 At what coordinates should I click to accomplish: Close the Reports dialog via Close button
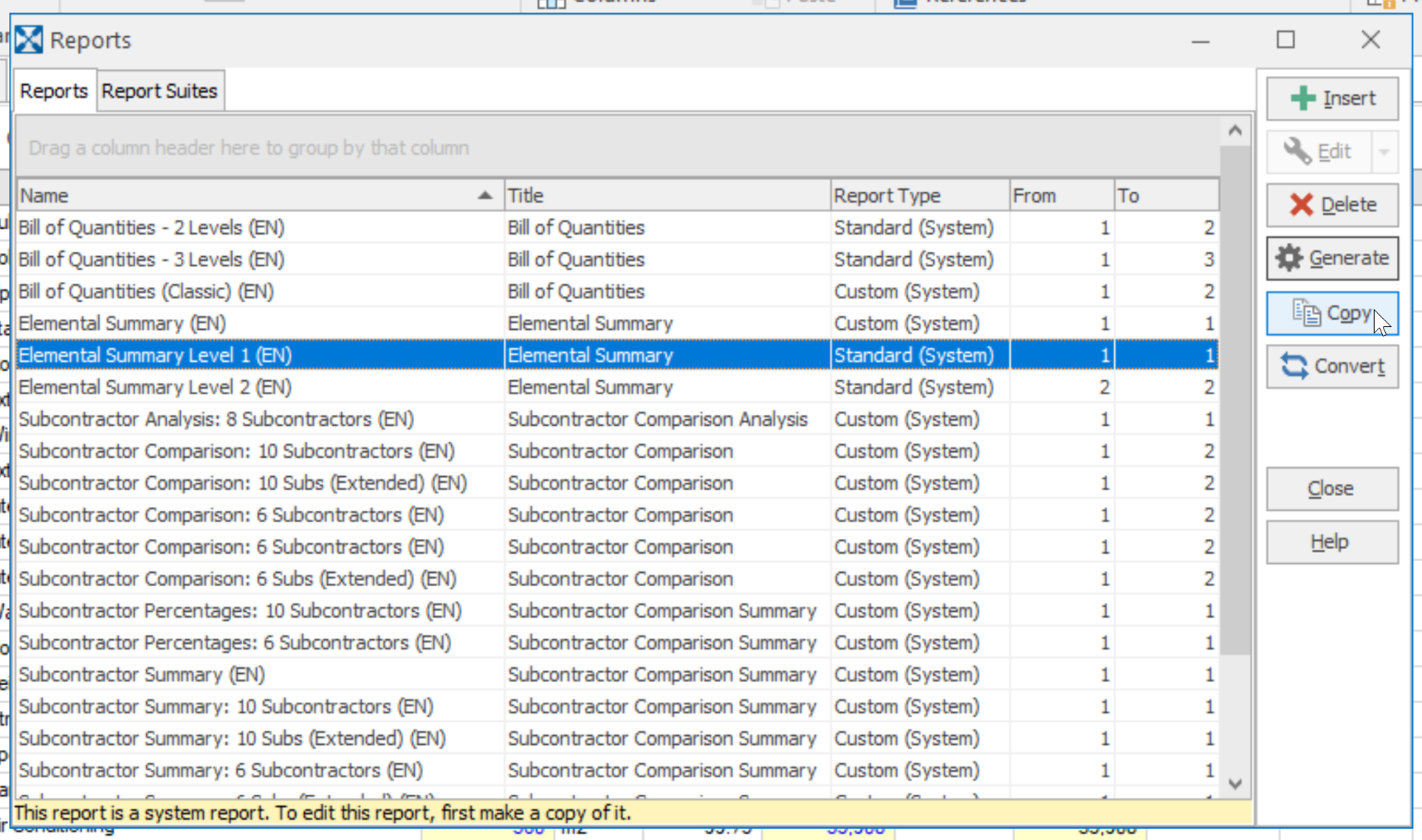tap(1332, 489)
